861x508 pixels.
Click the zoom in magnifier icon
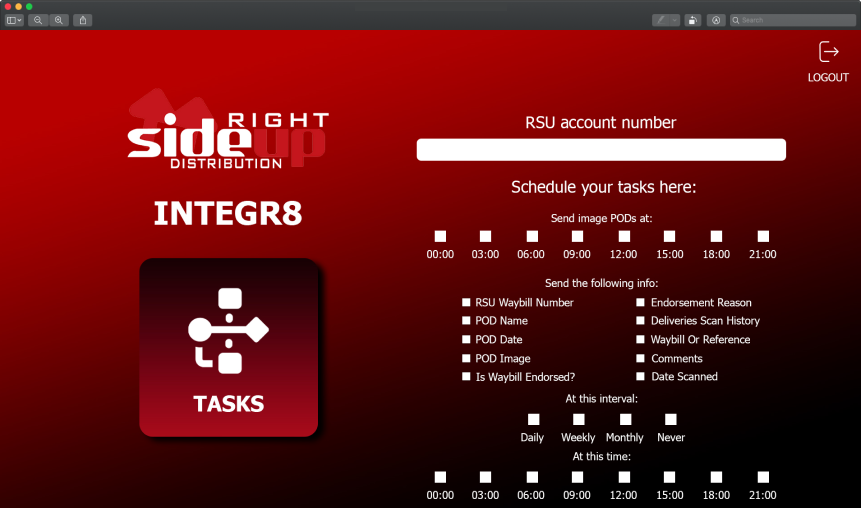[x=59, y=20]
